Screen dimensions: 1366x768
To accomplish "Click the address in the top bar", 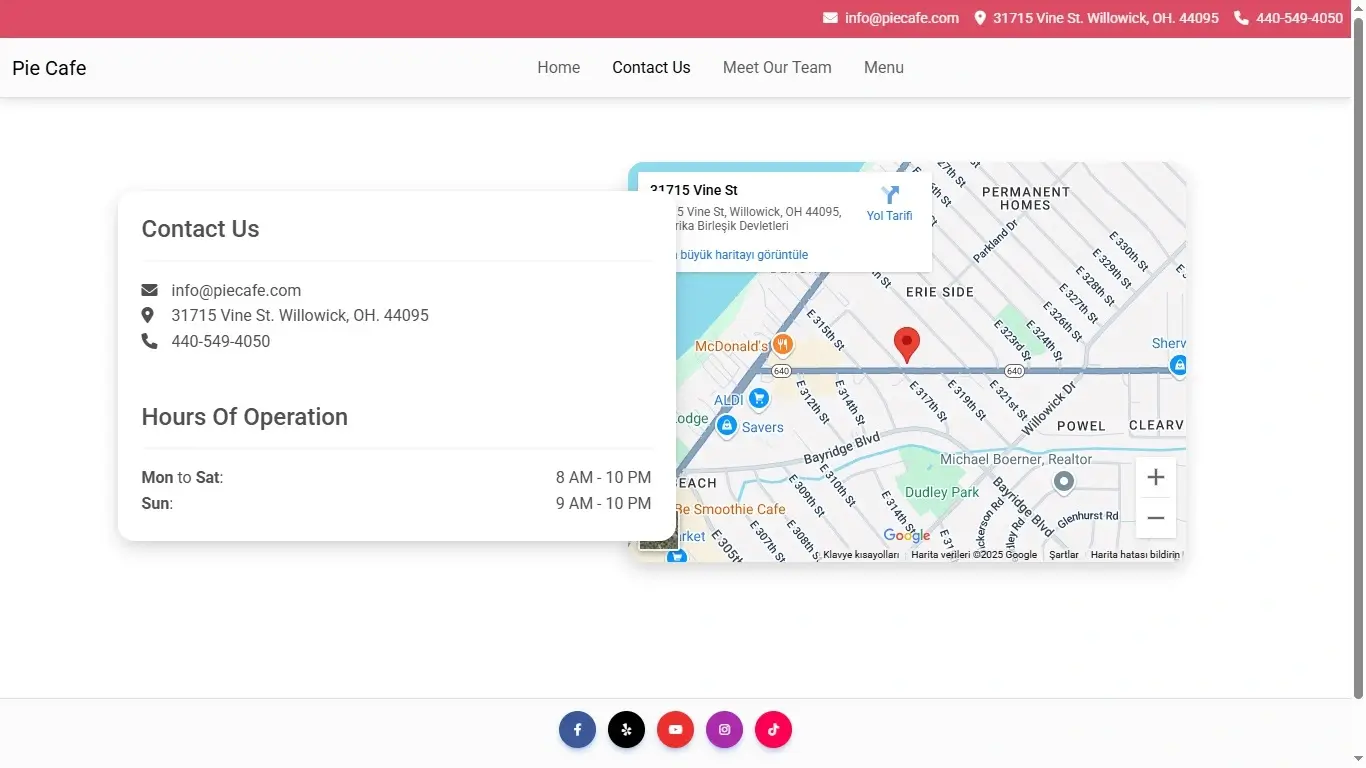I will click(x=1106, y=18).
